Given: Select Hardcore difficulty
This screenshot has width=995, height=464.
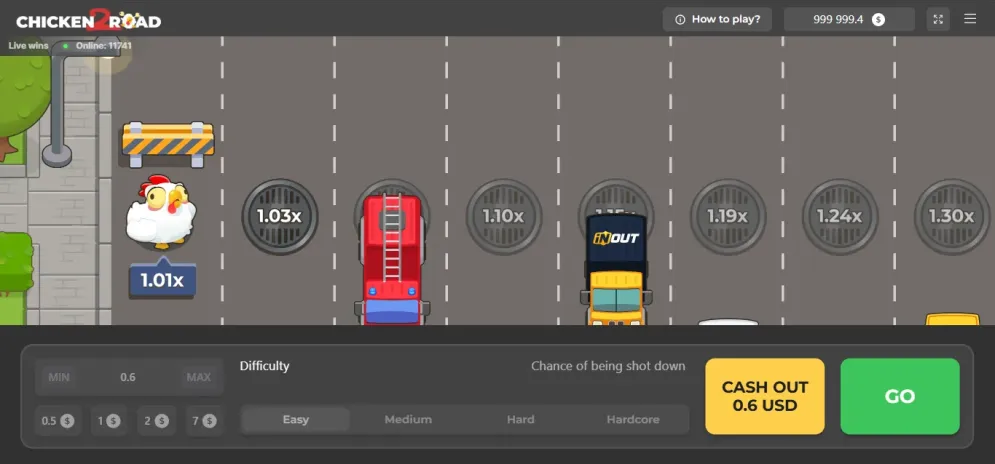Looking at the screenshot, I should (633, 420).
